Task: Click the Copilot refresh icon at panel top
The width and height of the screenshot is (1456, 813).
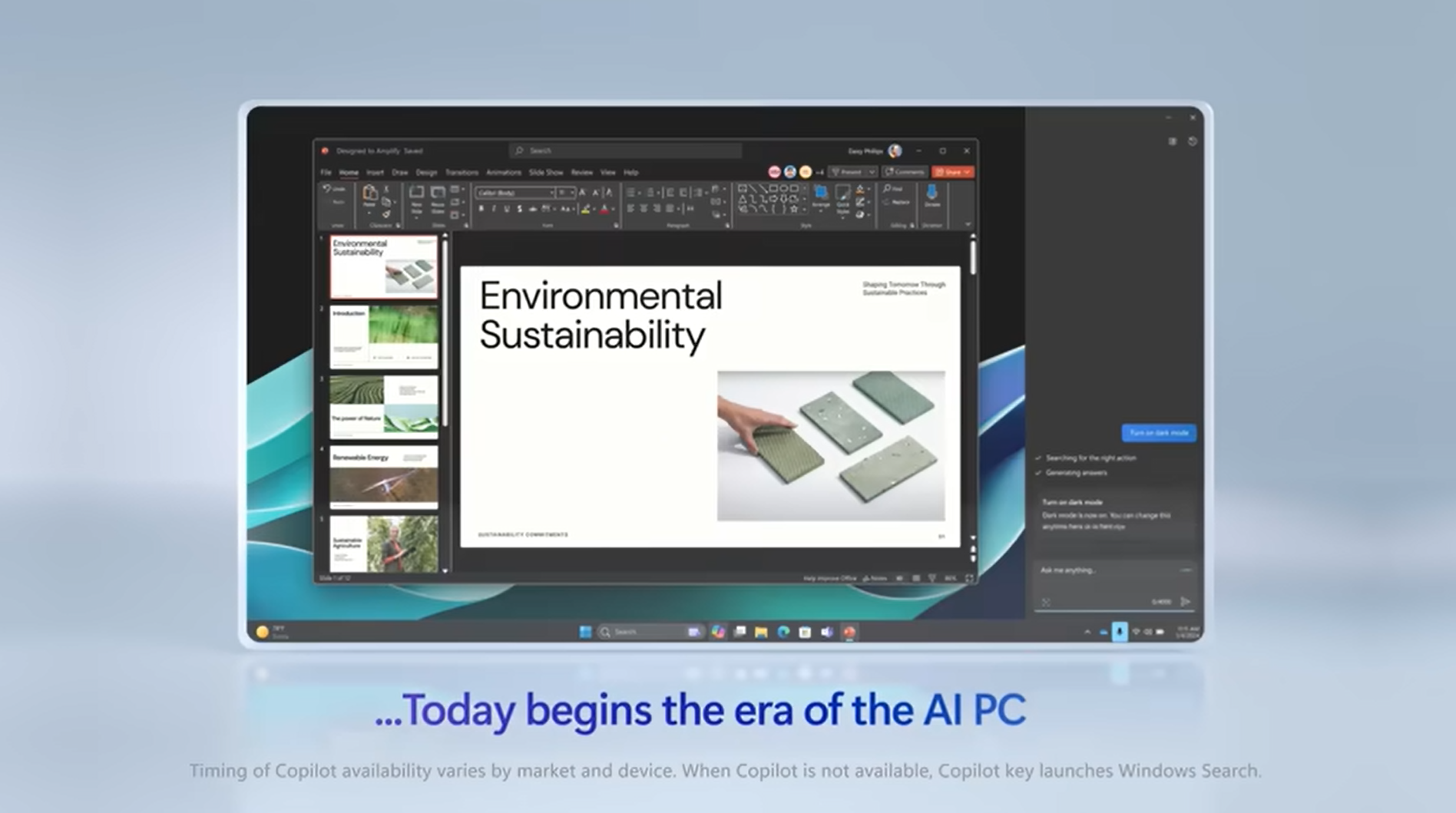Action: click(x=1192, y=141)
